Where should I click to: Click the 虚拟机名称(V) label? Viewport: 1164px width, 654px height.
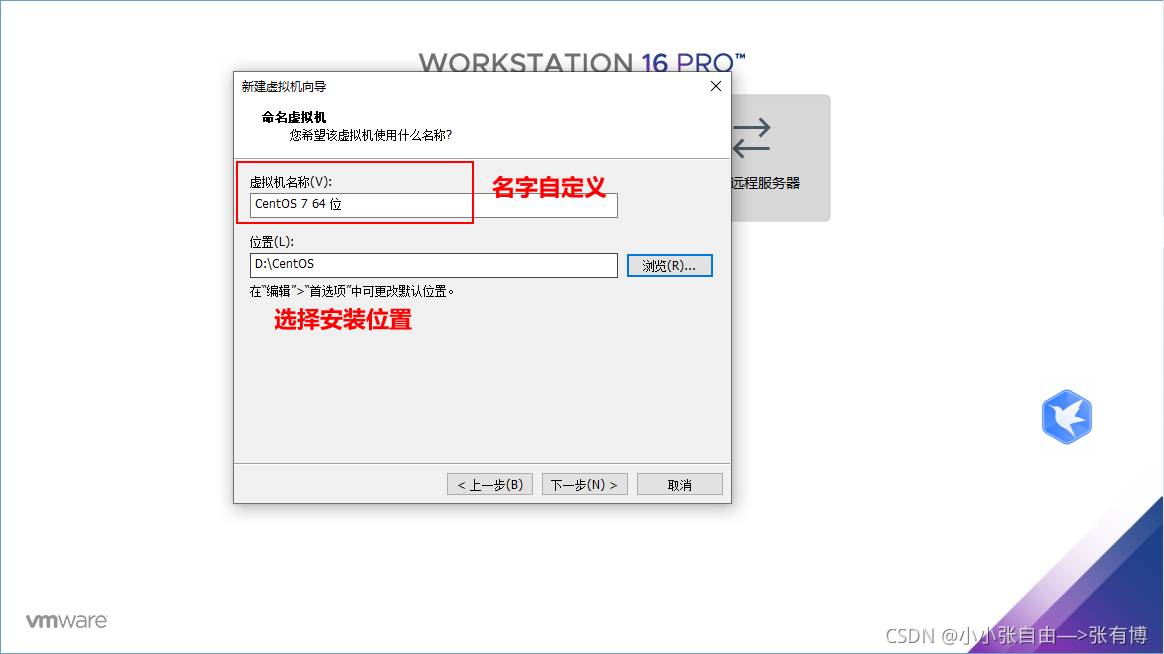290,182
